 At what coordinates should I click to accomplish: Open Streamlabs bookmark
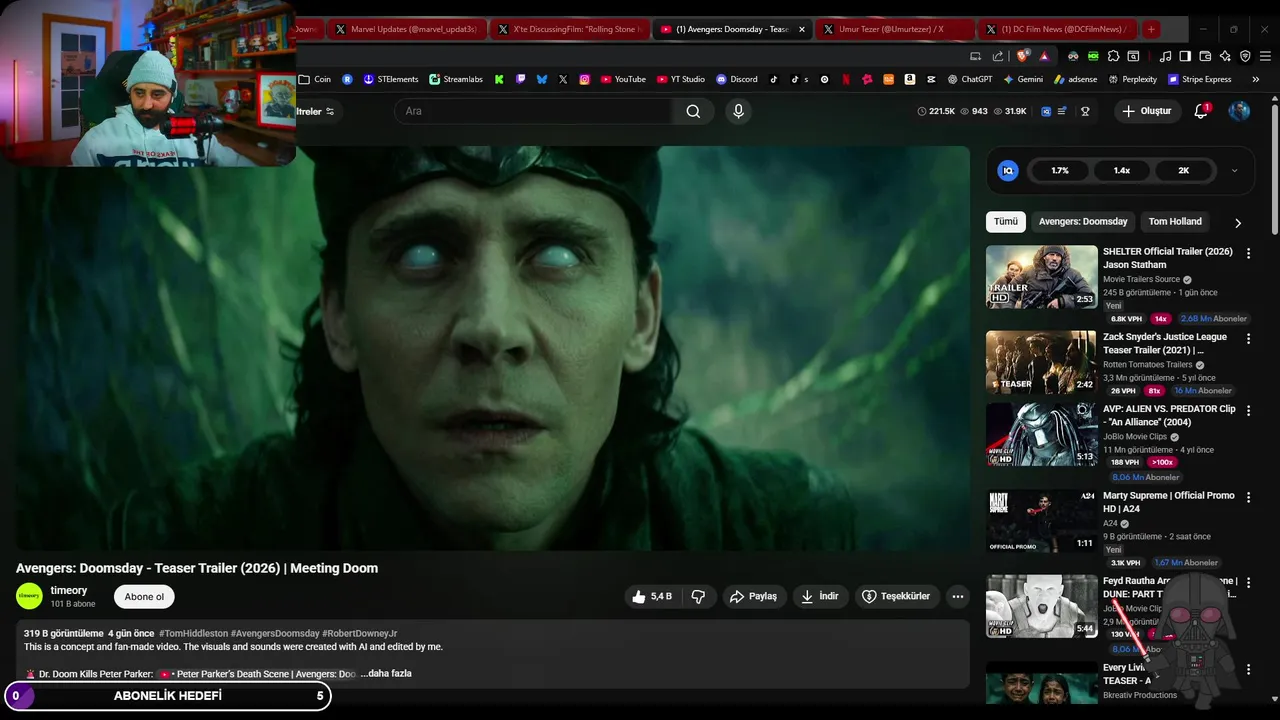pos(456,79)
